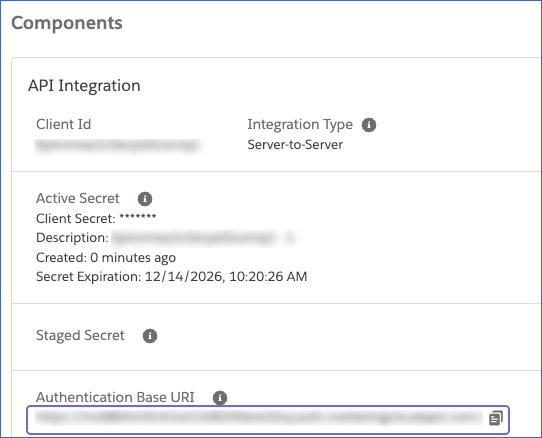Click the Authentication Base URI info icon
The image size is (542, 438).
coord(220,398)
